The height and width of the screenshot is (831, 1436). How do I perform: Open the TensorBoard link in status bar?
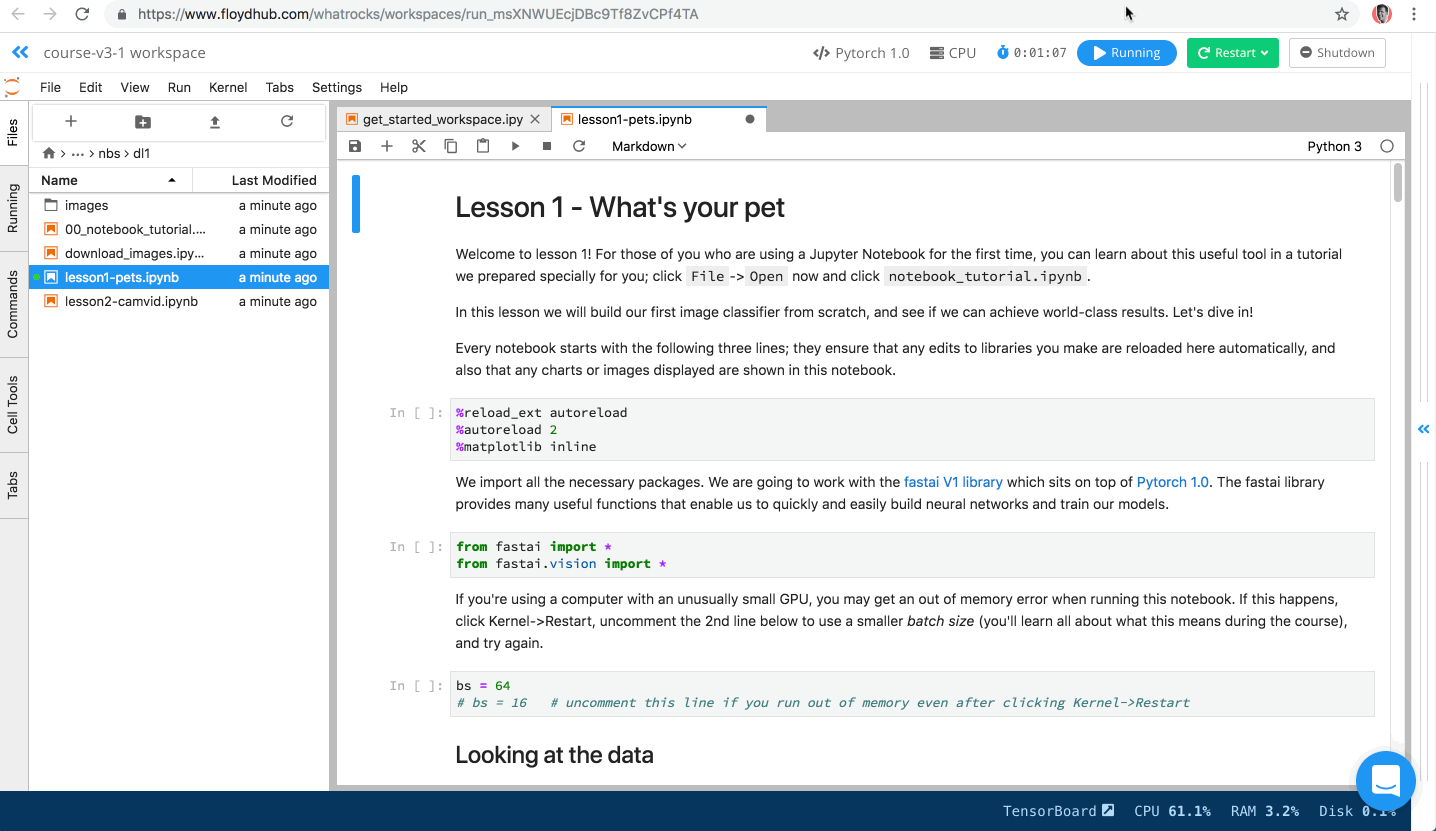(1058, 811)
